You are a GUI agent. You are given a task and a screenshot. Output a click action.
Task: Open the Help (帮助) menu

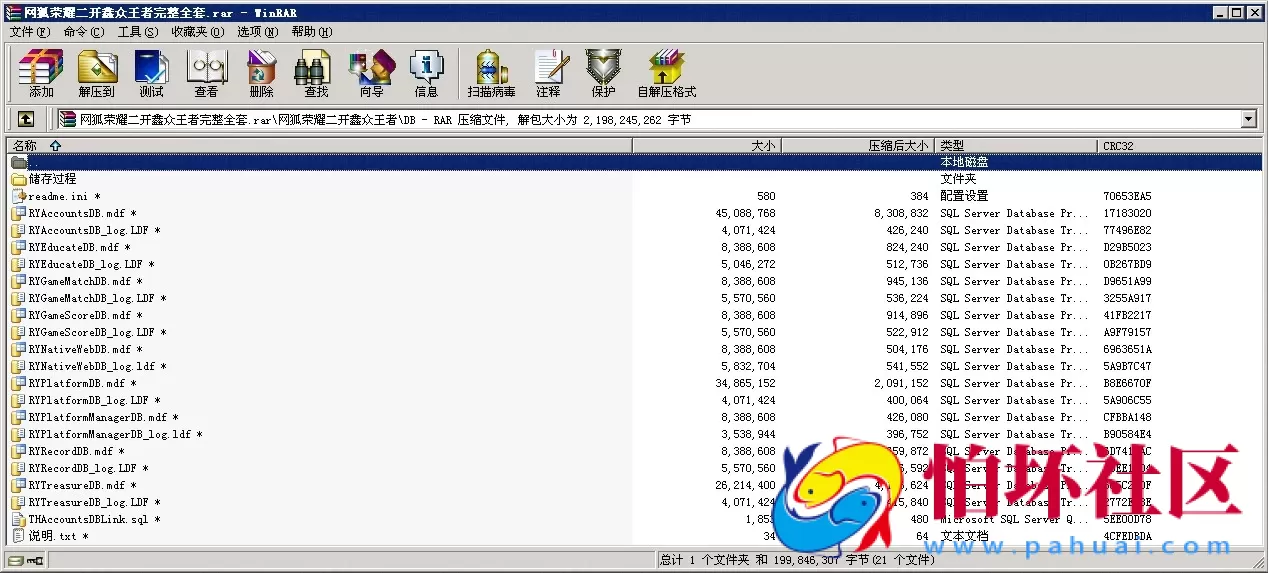click(x=312, y=32)
